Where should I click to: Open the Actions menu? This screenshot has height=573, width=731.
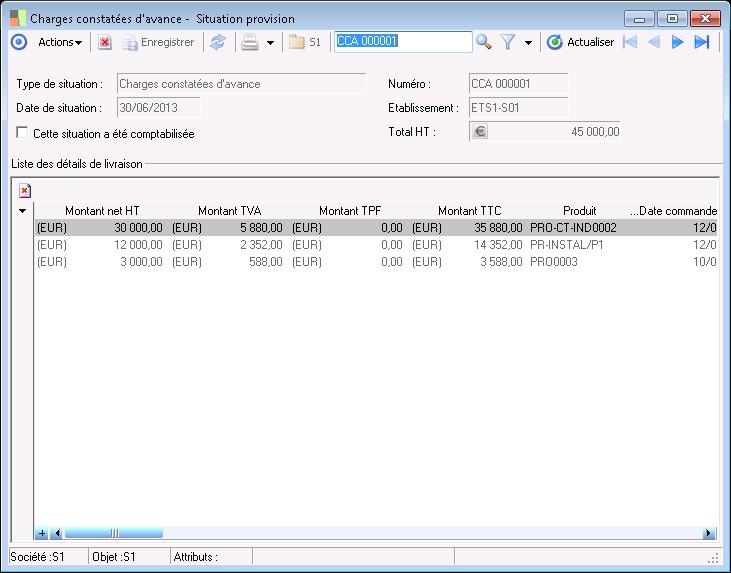pos(60,42)
